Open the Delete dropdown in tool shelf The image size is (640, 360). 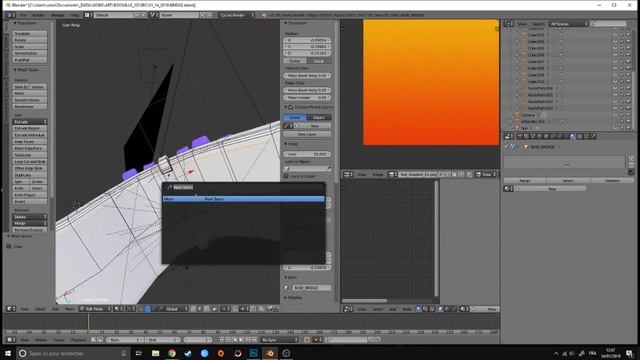pyautogui.click(x=30, y=217)
